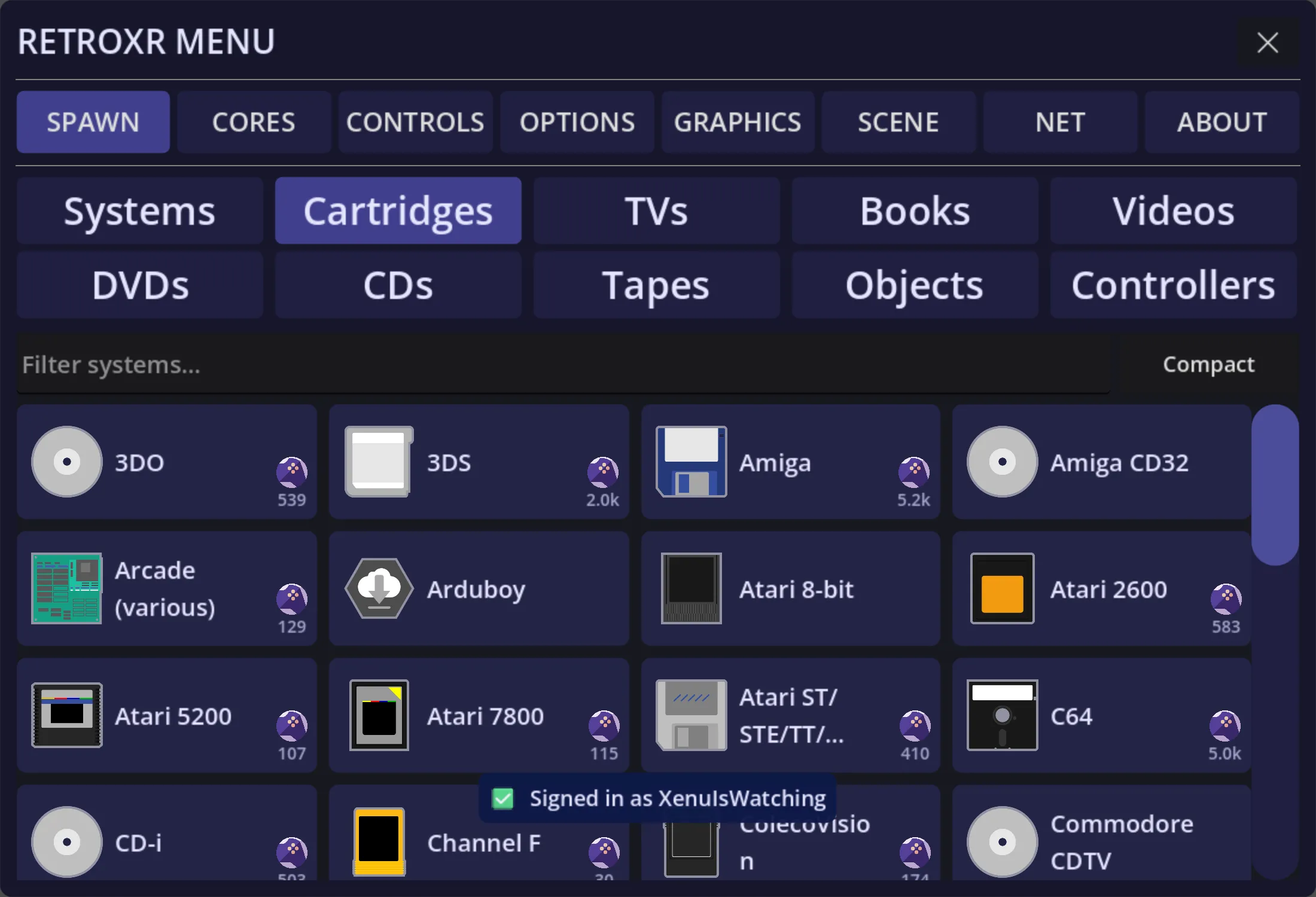Image resolution: width=1316 pixels, height=897 pixels.
Task: Click the Amiga floppy disk icon
Action: [x=691, y=462]
